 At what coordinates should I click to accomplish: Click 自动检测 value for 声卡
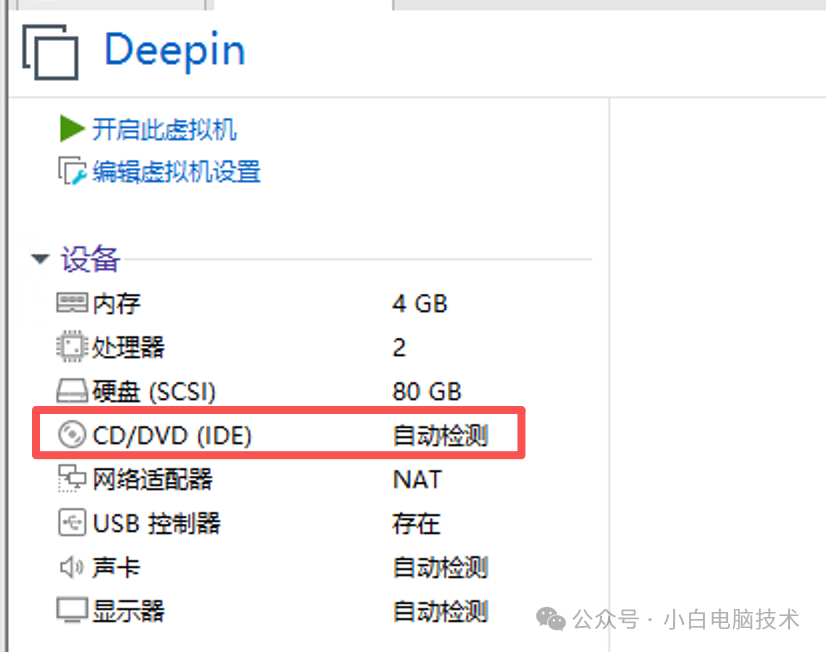pos(440,568)
